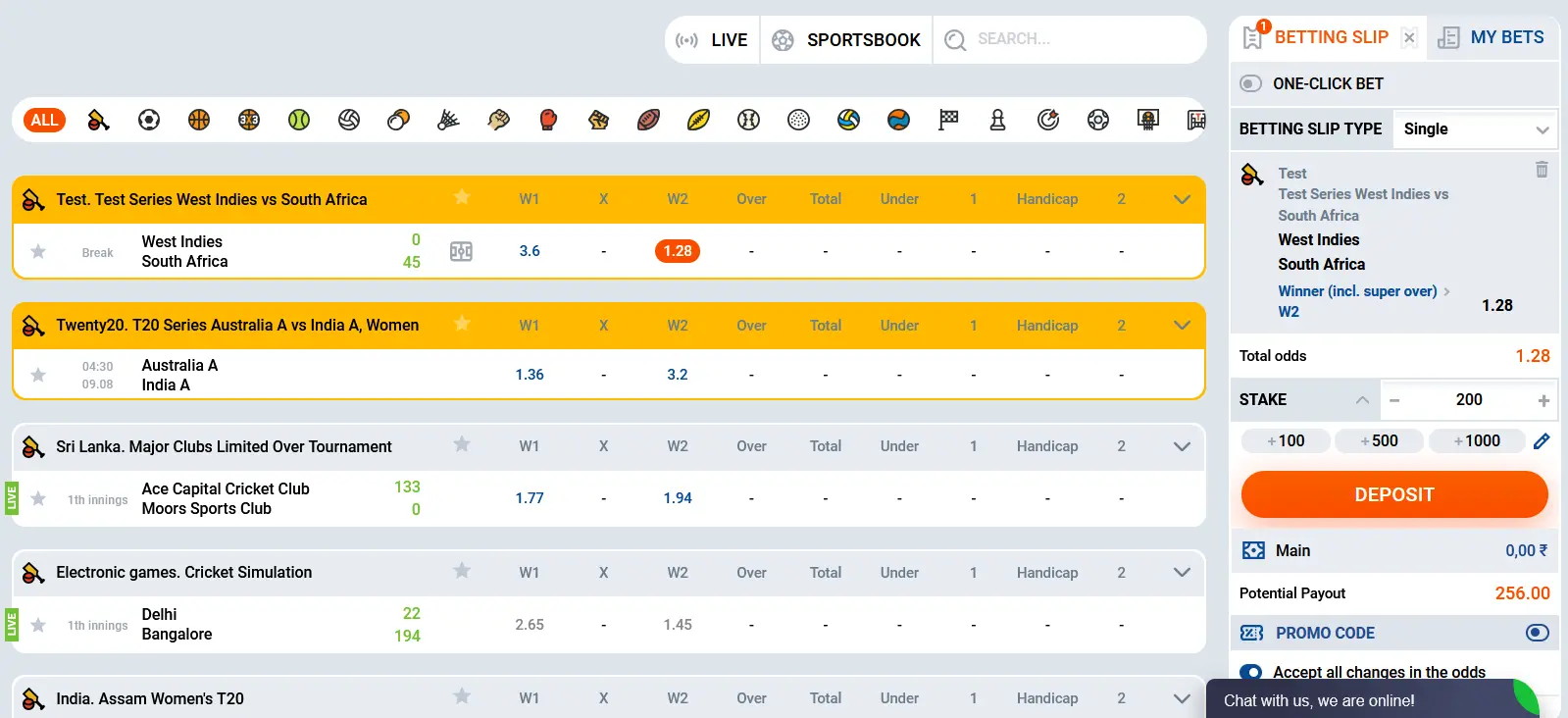This screenshot has width=1568, height=718.
Task: Pick the red boxing glove icon
Action: tap(548, 121)
